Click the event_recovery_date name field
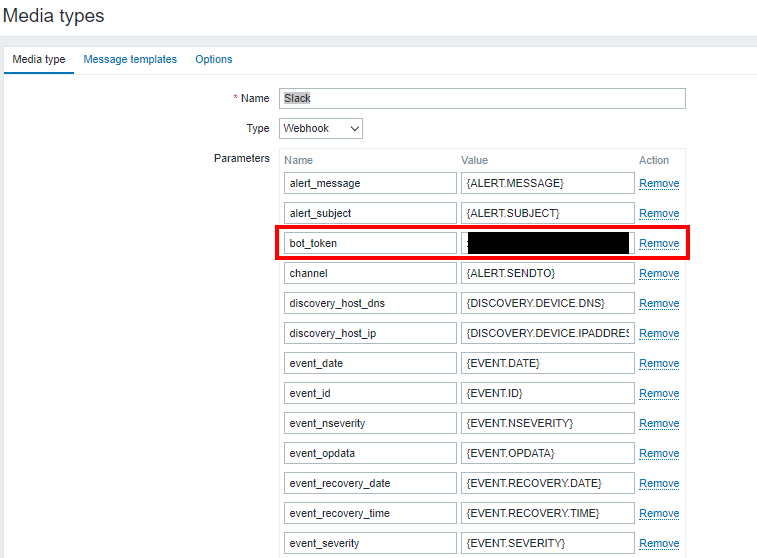 (370, 483)
